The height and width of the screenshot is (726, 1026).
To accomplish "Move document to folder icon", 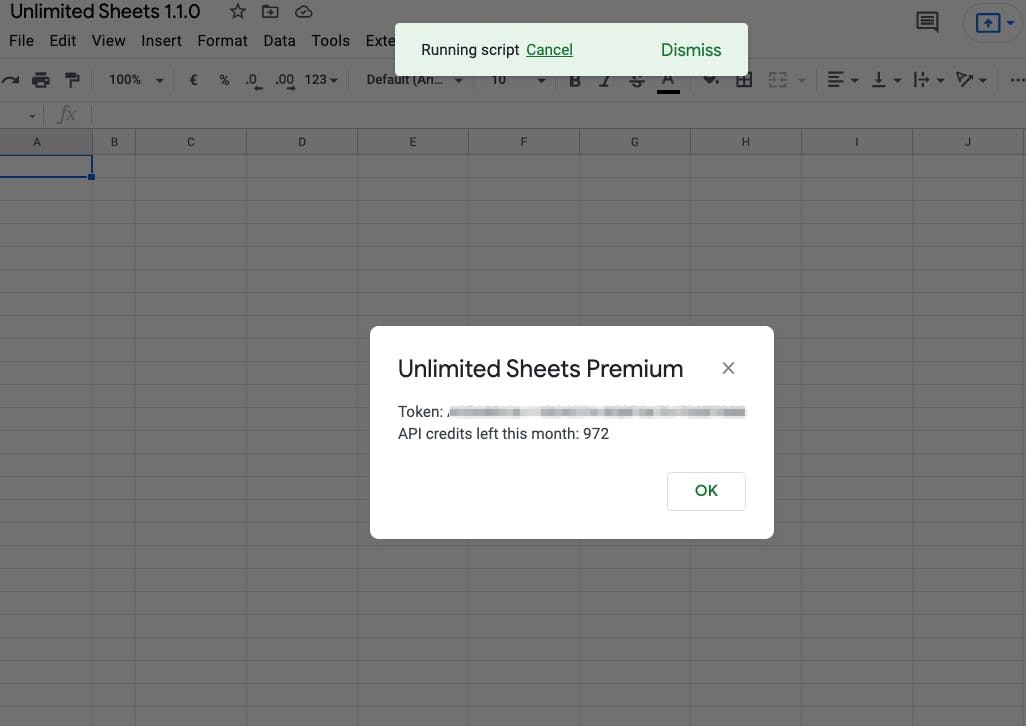I will [270, 11].
